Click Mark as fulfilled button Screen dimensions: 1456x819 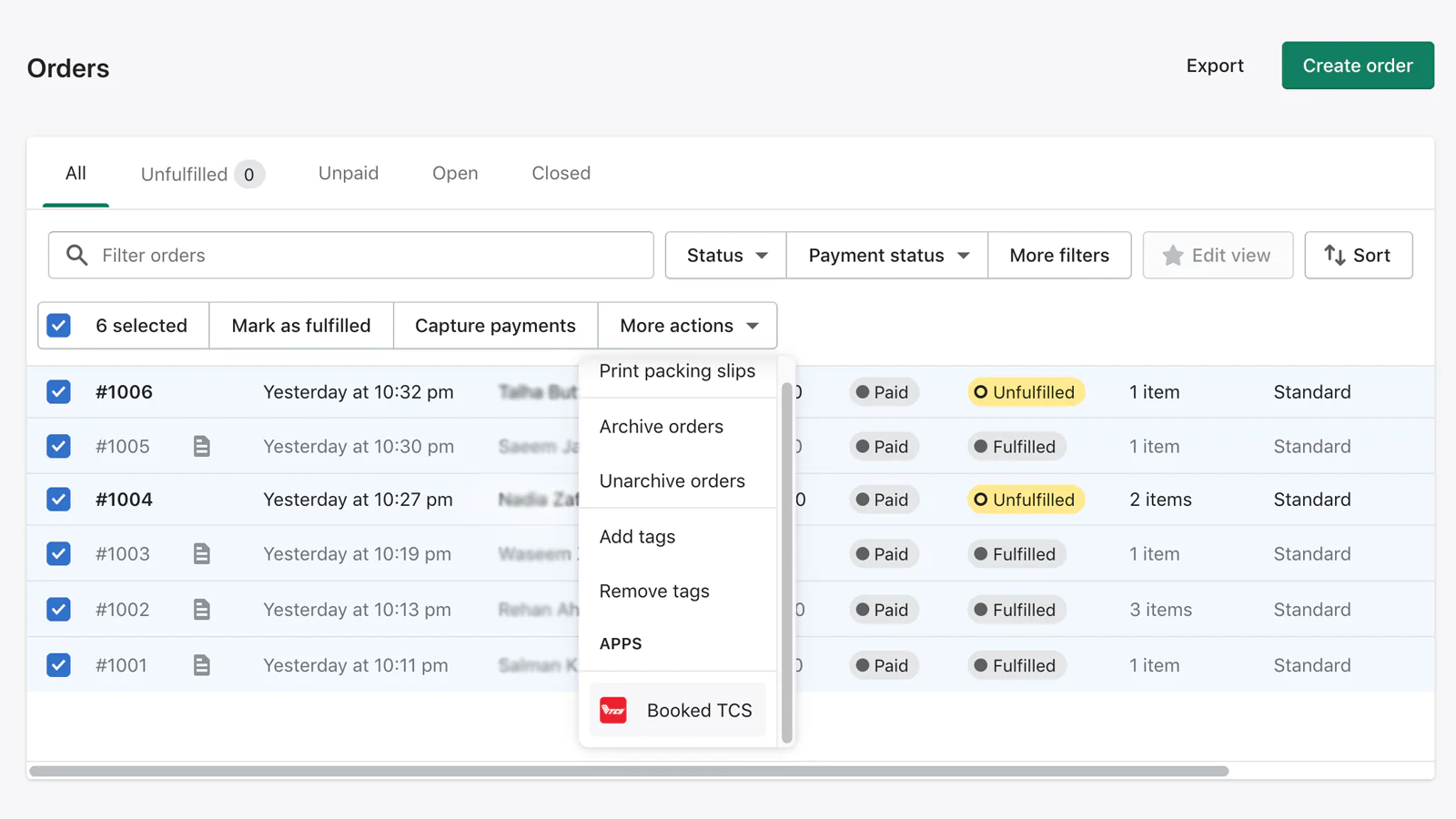[301, 326]
